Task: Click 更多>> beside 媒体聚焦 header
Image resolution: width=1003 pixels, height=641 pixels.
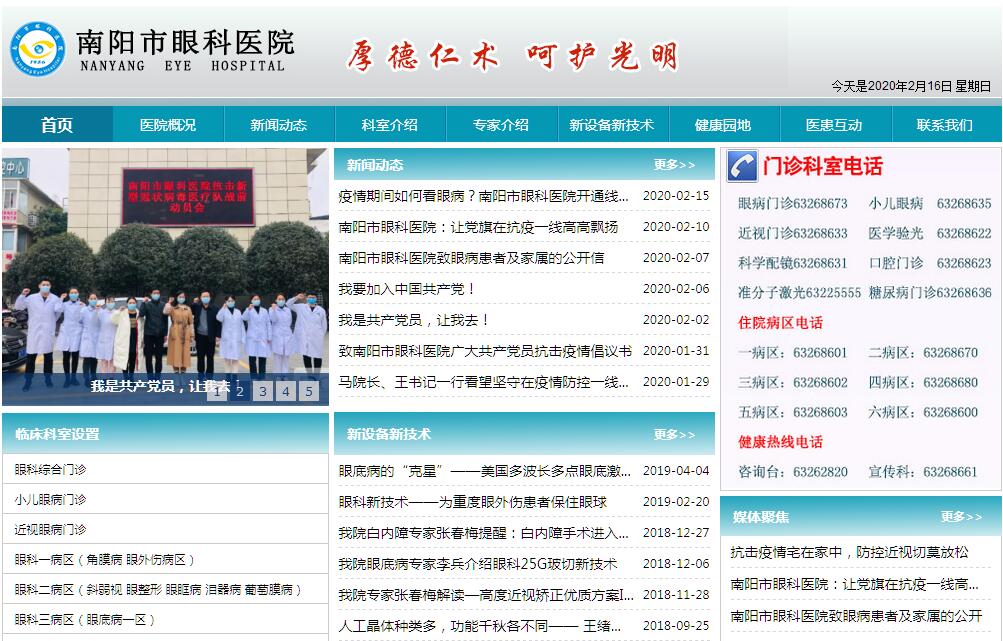Action: point(961,517)
